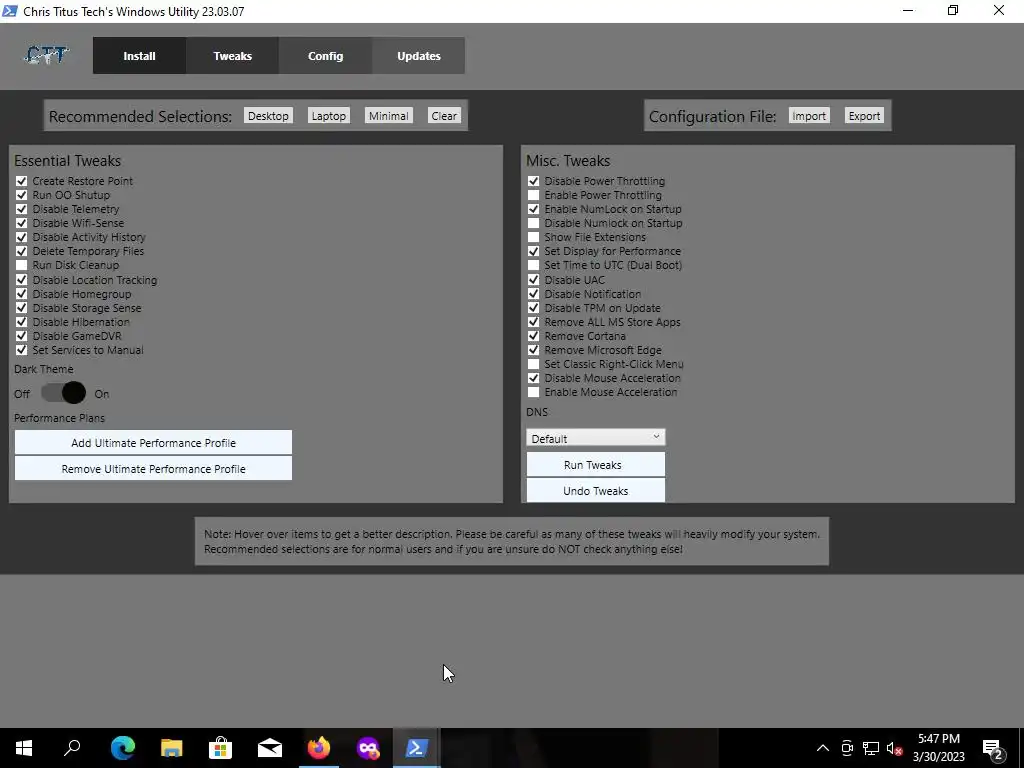
Task: Show hidden system tray icons
Action: [823, 748]
